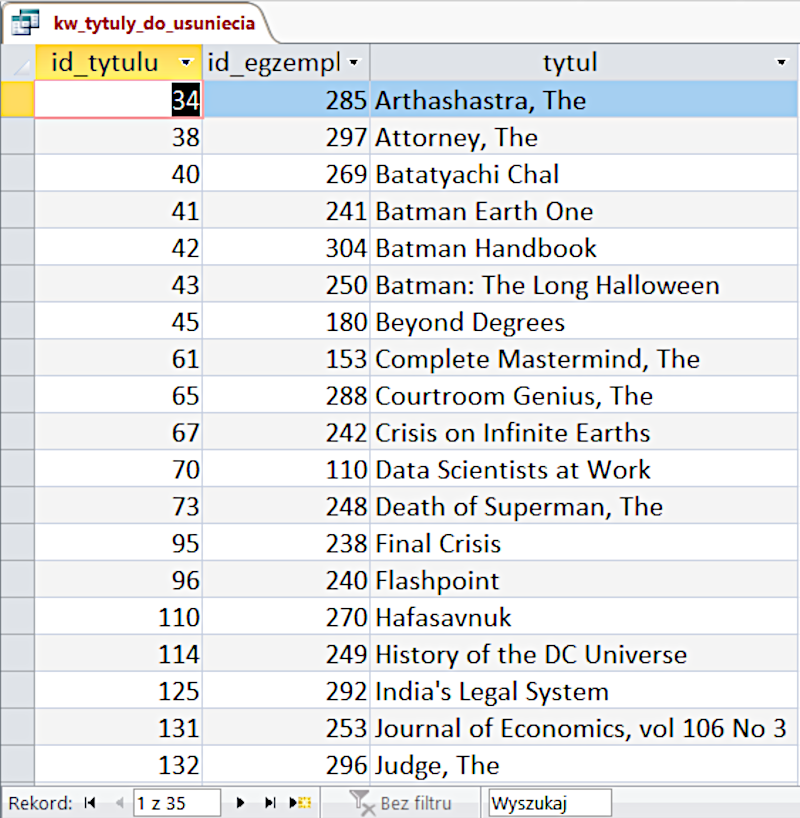Image resolution: width=800 pixels, height=818 pixels.
Task: Select the tytul column header
Action: click(570, 63)
